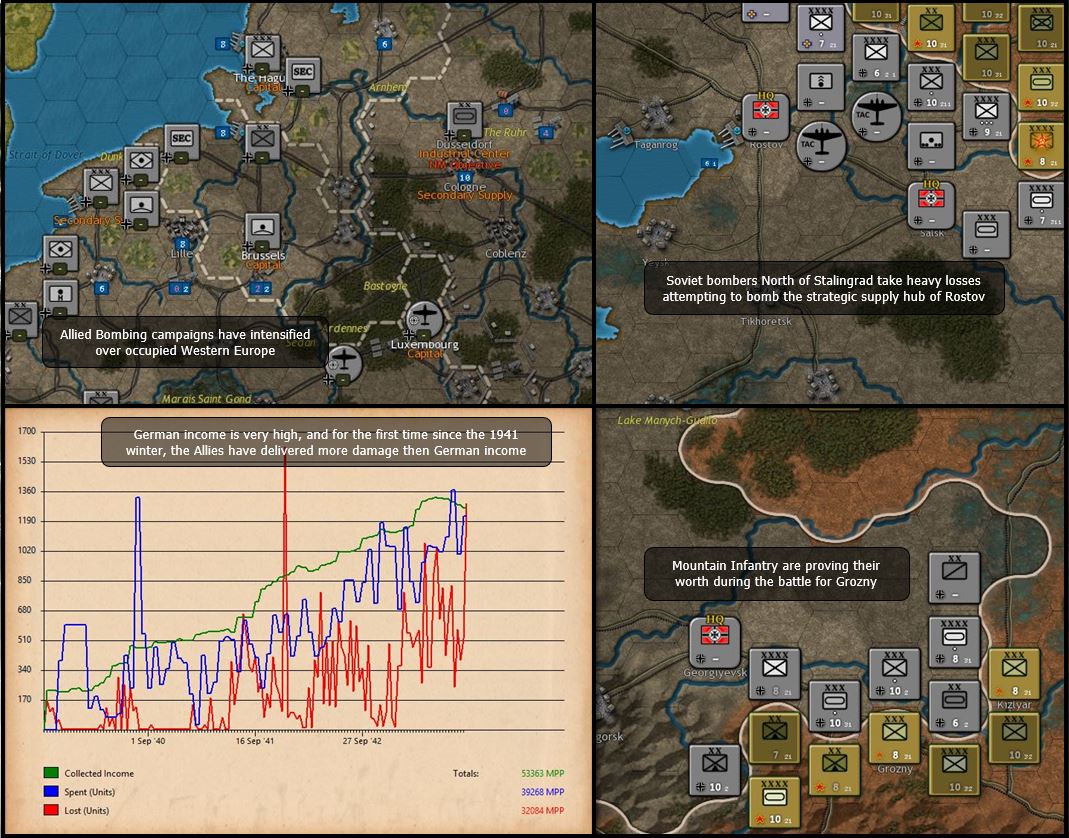Select the German tank division at Dusseldorf

tap(464, 121)
